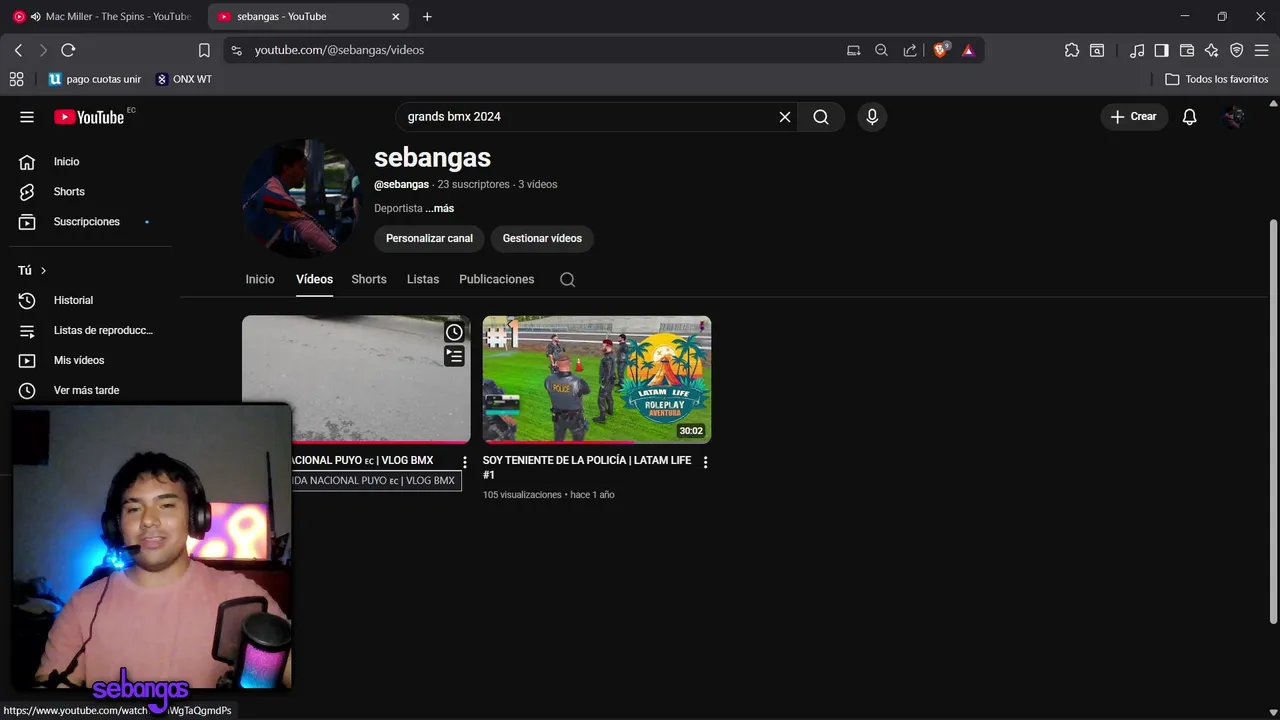Image resolution: width=1280 pixels, height=720 pixels.
Task: Open media control music note icon
Action: pos(1137,50)
